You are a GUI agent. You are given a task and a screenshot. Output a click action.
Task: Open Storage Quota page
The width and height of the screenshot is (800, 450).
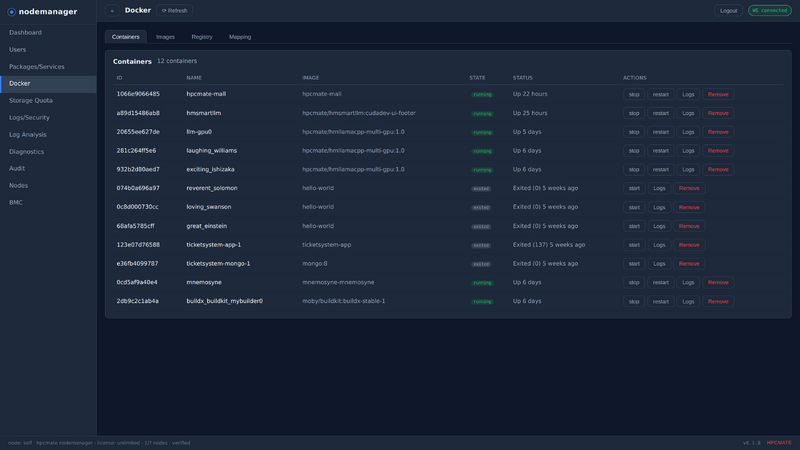(48, 101)
